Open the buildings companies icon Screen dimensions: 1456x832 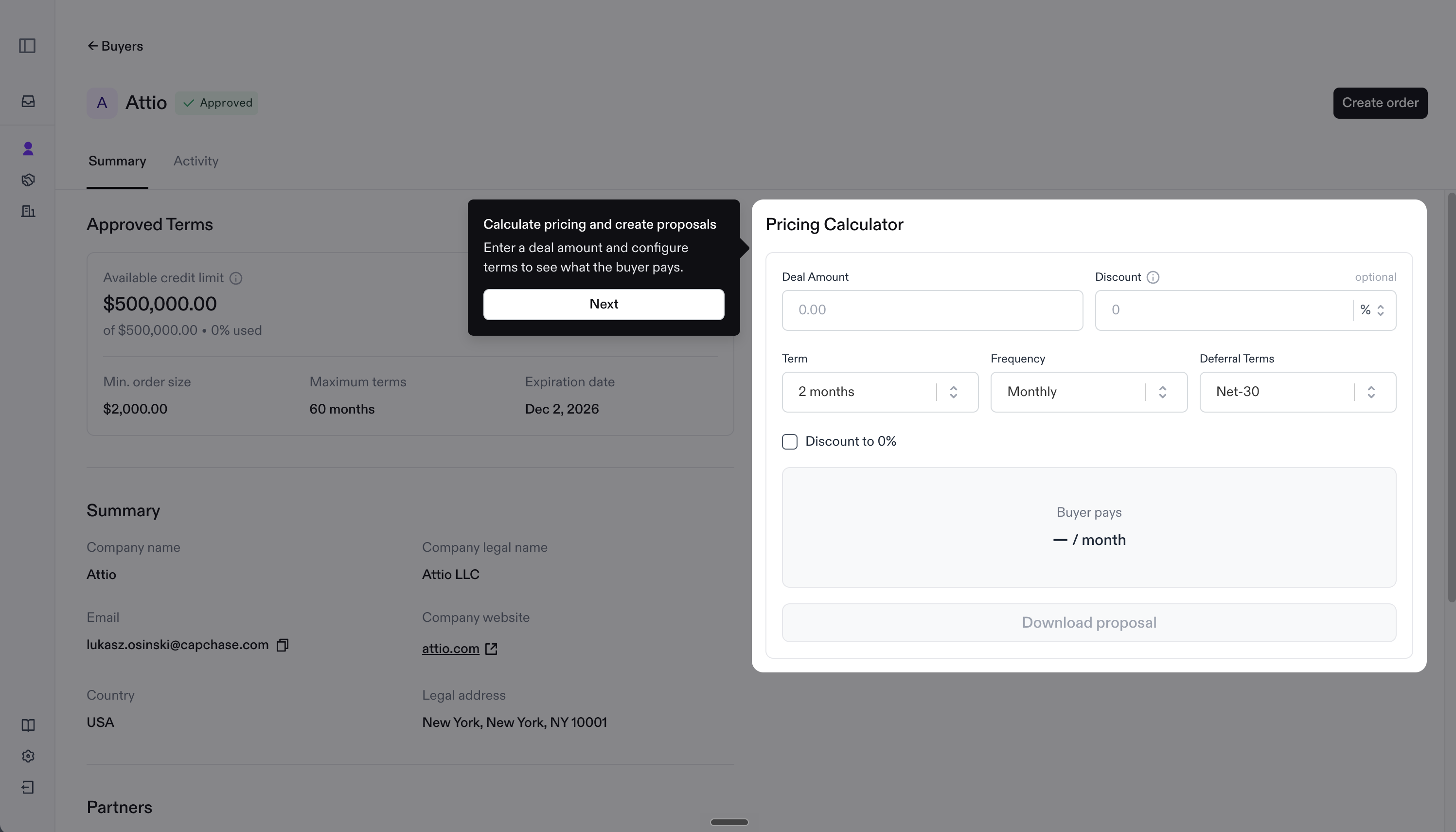[x=28, y=212]
